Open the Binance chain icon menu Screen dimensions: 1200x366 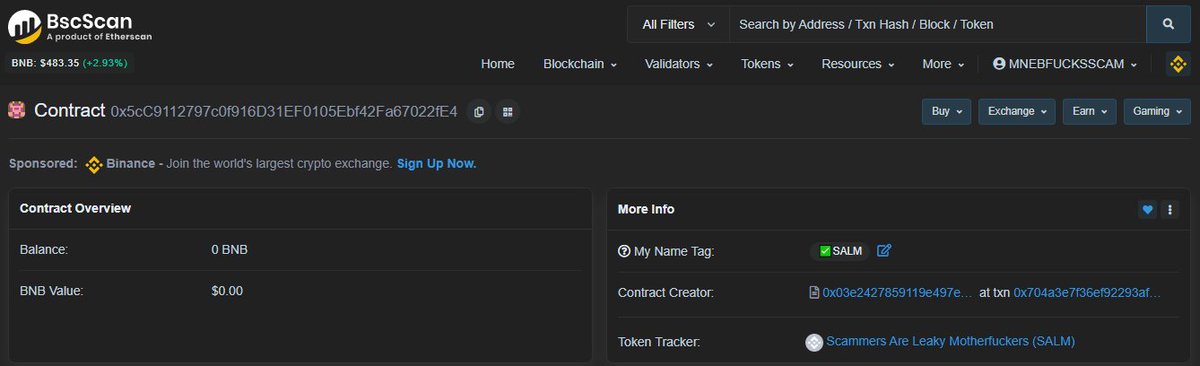(x=1178, y=64)
